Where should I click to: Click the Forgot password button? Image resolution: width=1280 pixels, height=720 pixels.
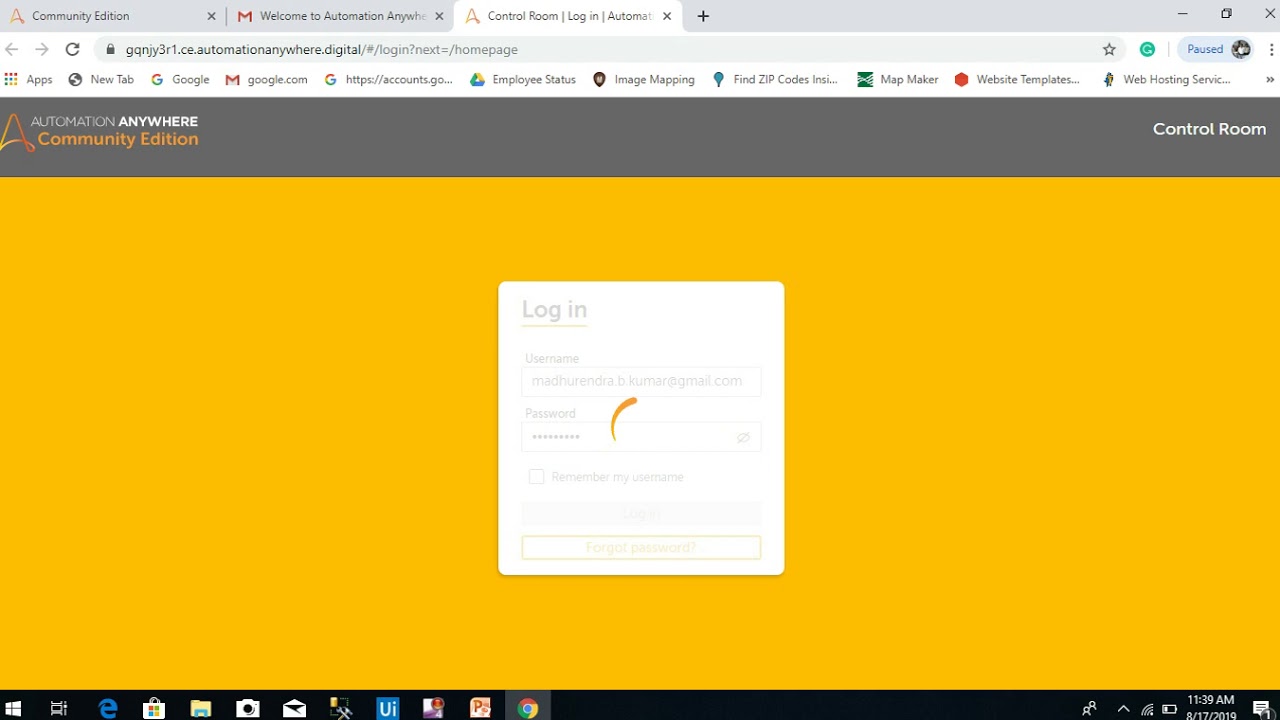[641, 547]
